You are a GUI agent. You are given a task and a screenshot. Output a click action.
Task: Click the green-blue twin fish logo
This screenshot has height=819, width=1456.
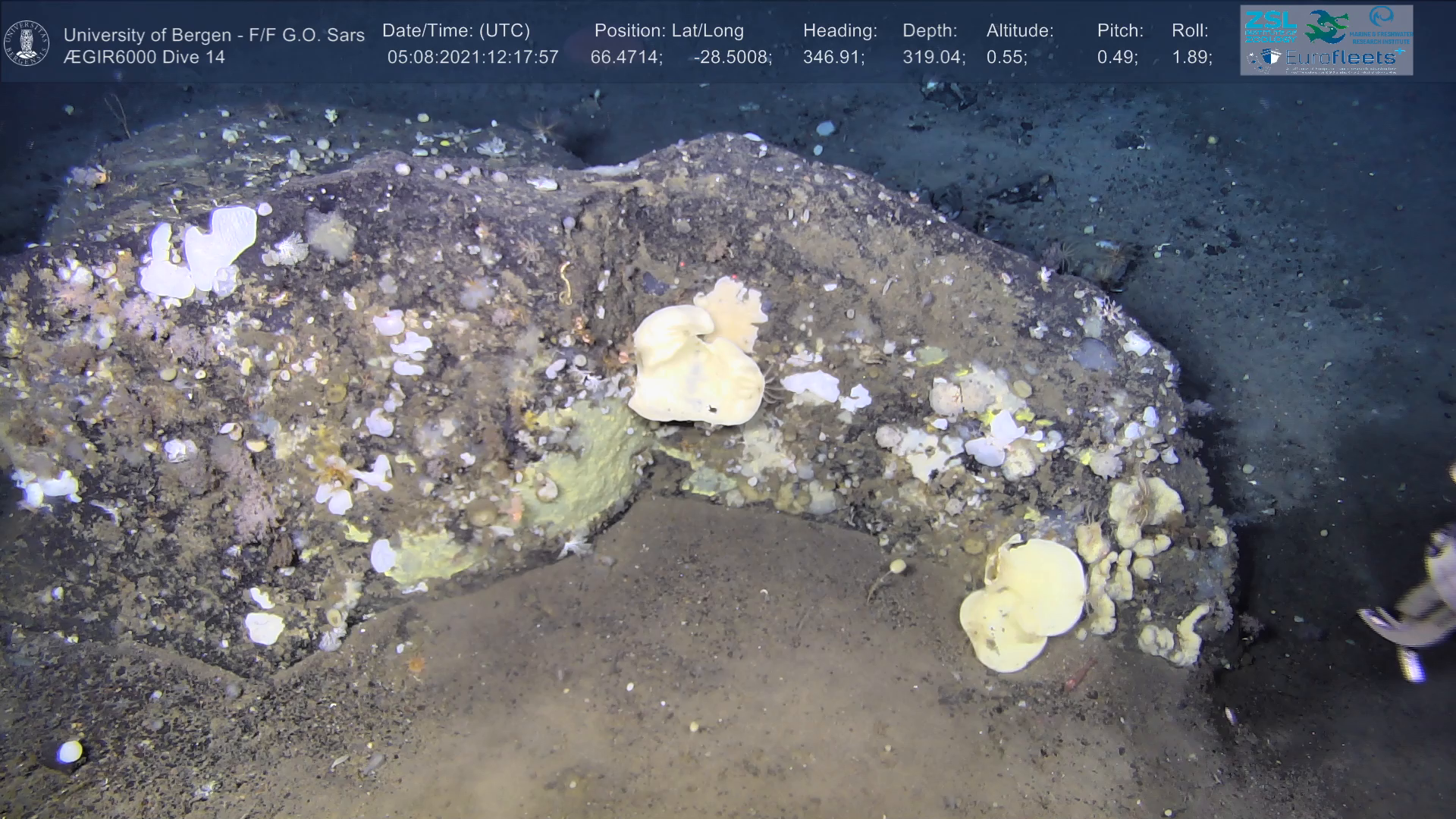tap(1327, 27)
